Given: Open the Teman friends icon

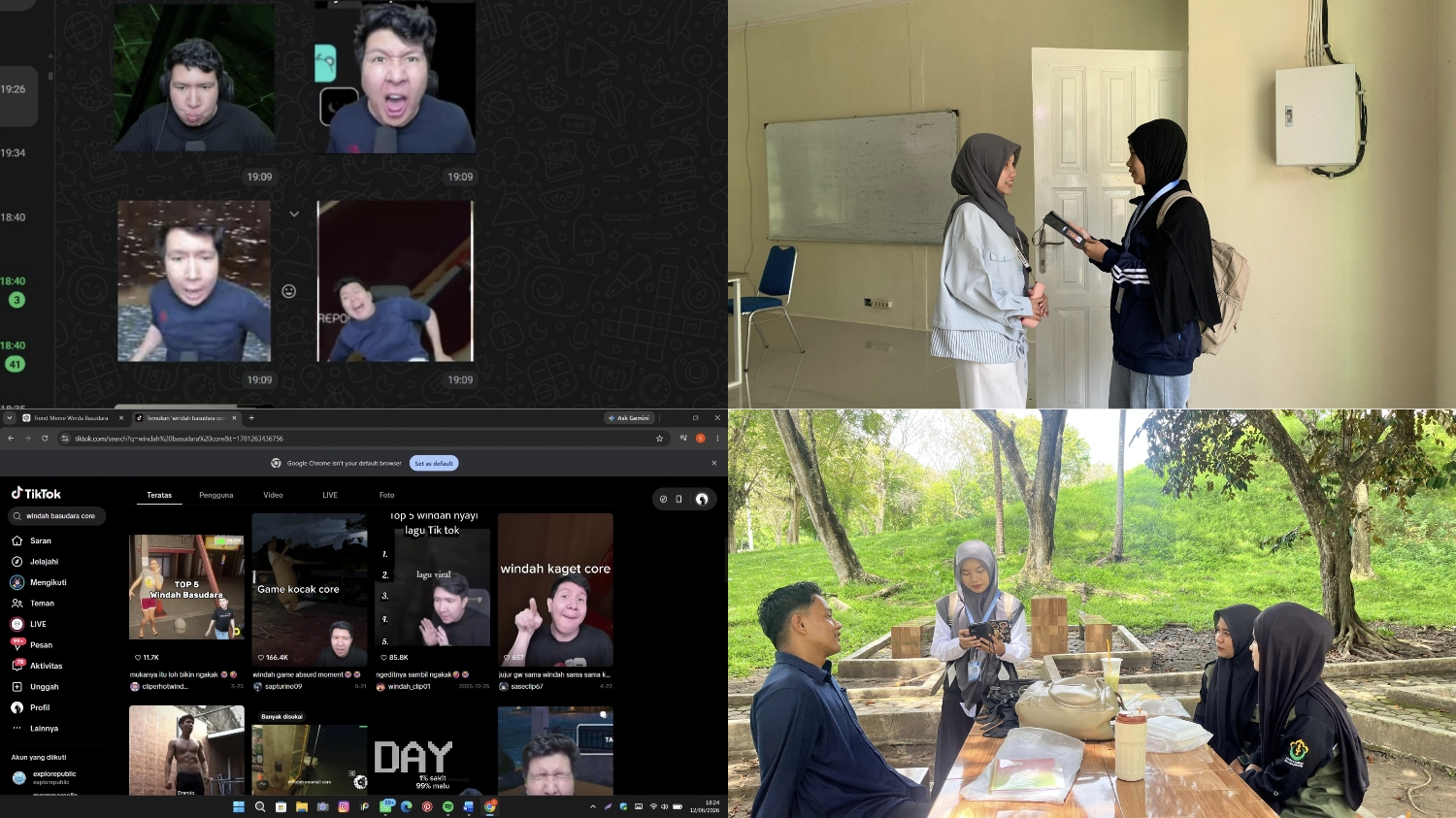Looking at the screenshot, I should click(17, 604).
